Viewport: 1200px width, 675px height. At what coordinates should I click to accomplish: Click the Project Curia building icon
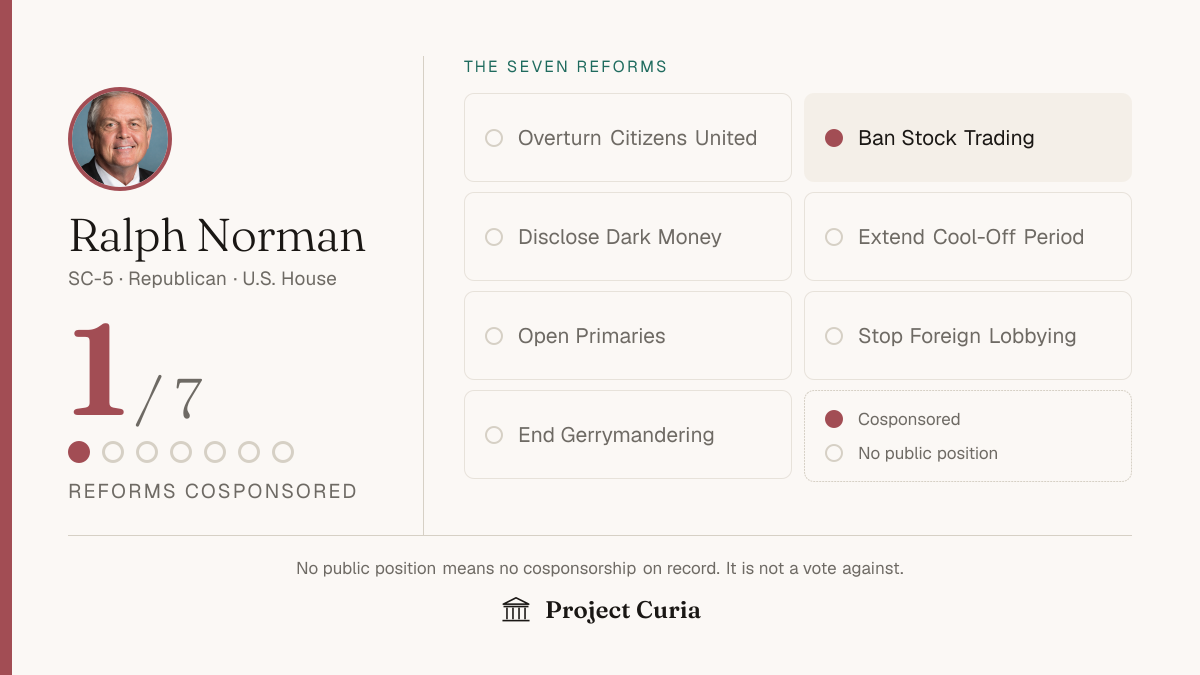point(516,610)
